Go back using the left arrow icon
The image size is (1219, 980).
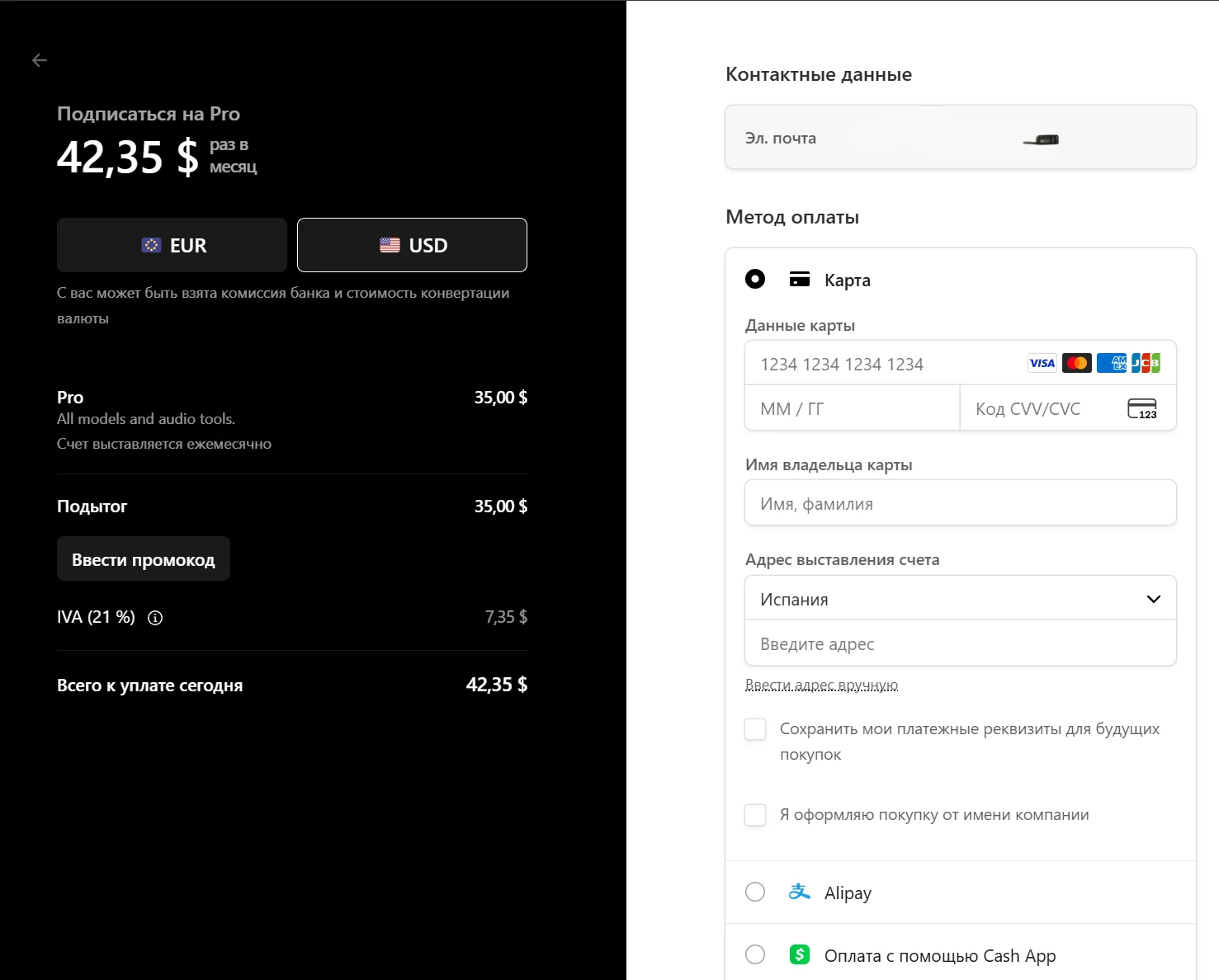[x=39, y=60]
